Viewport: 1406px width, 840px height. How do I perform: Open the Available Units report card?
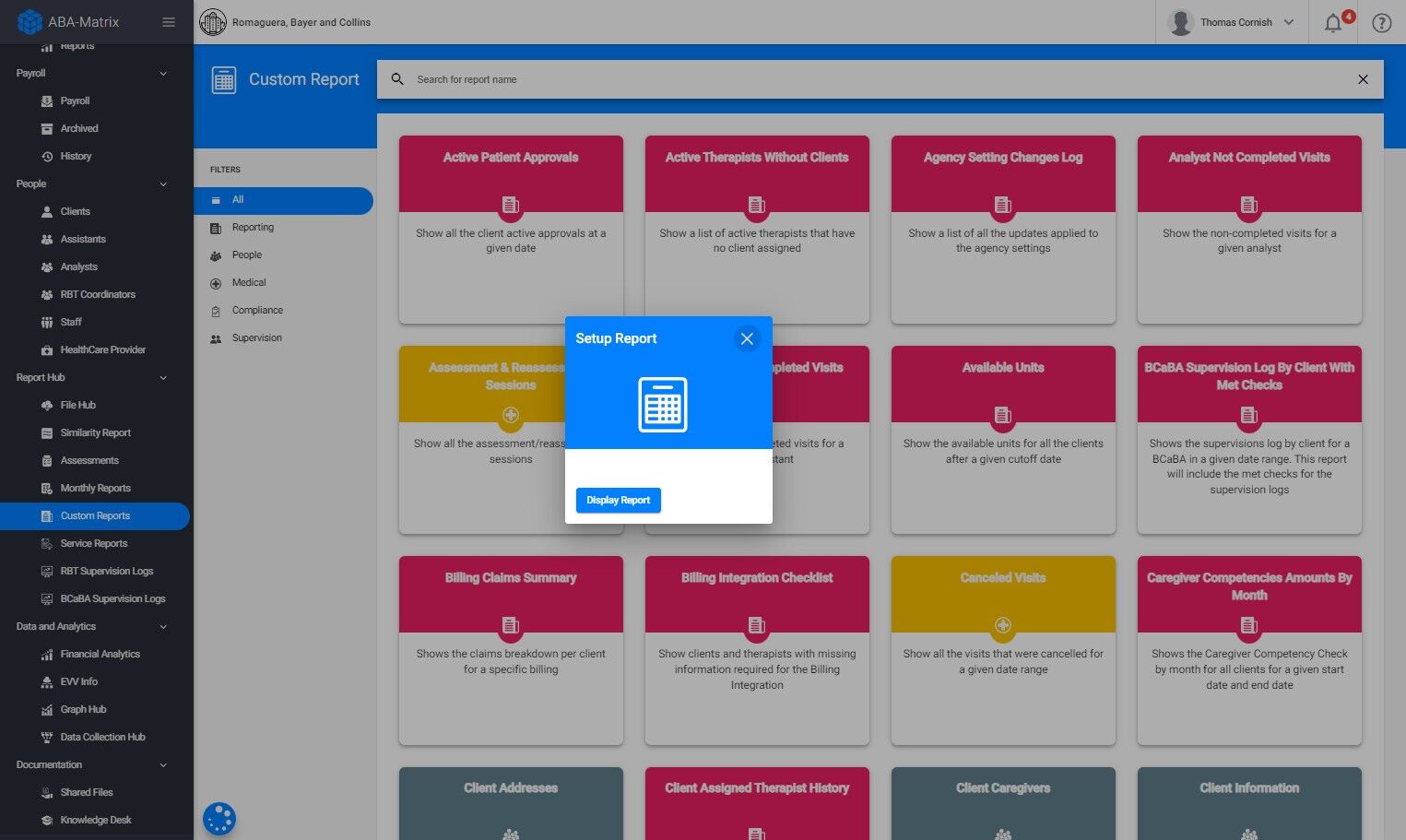(1003, 440)
